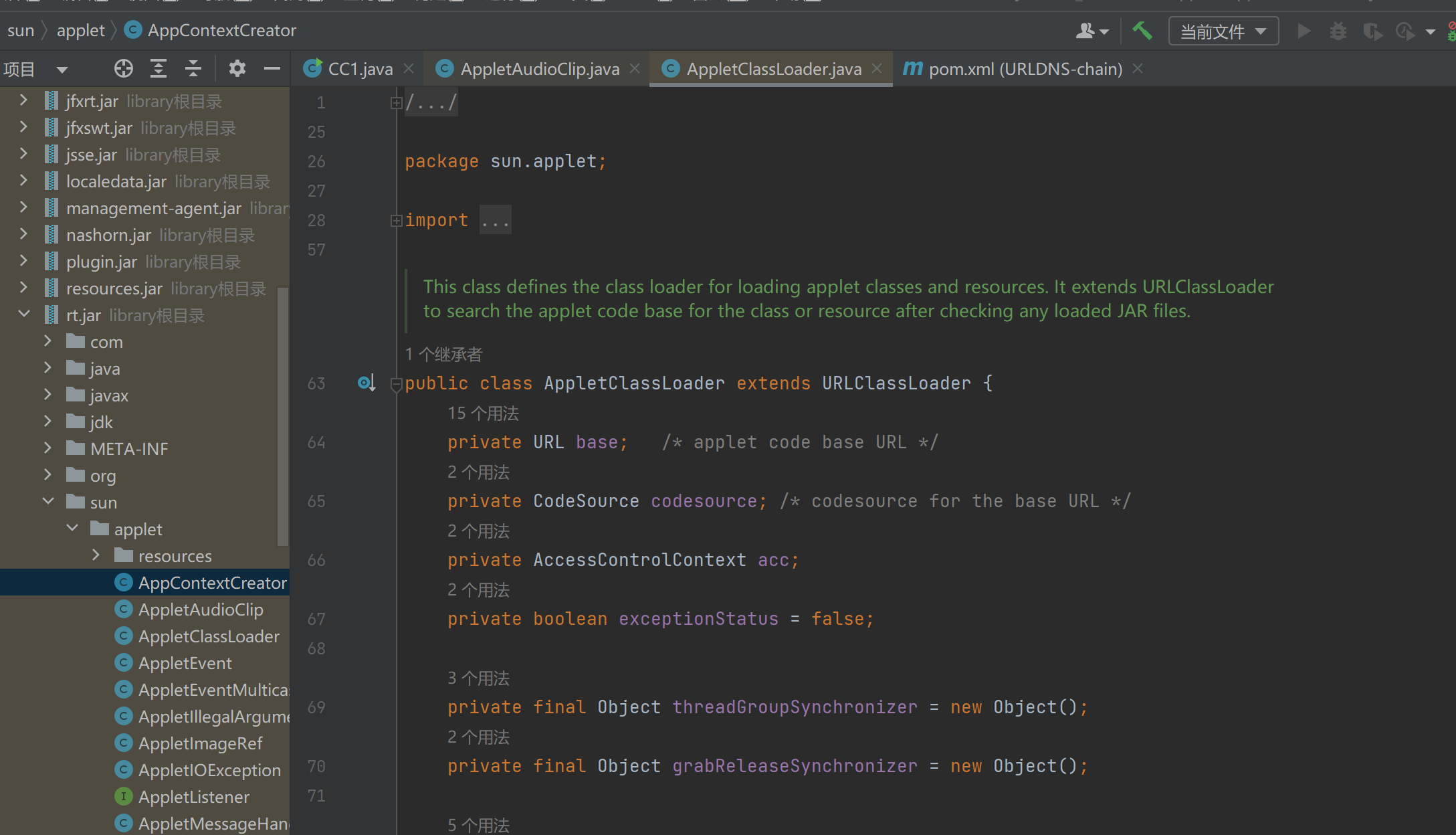
Task: Click the inheritor gutter icon on line 63
Action: pos(367,383)
